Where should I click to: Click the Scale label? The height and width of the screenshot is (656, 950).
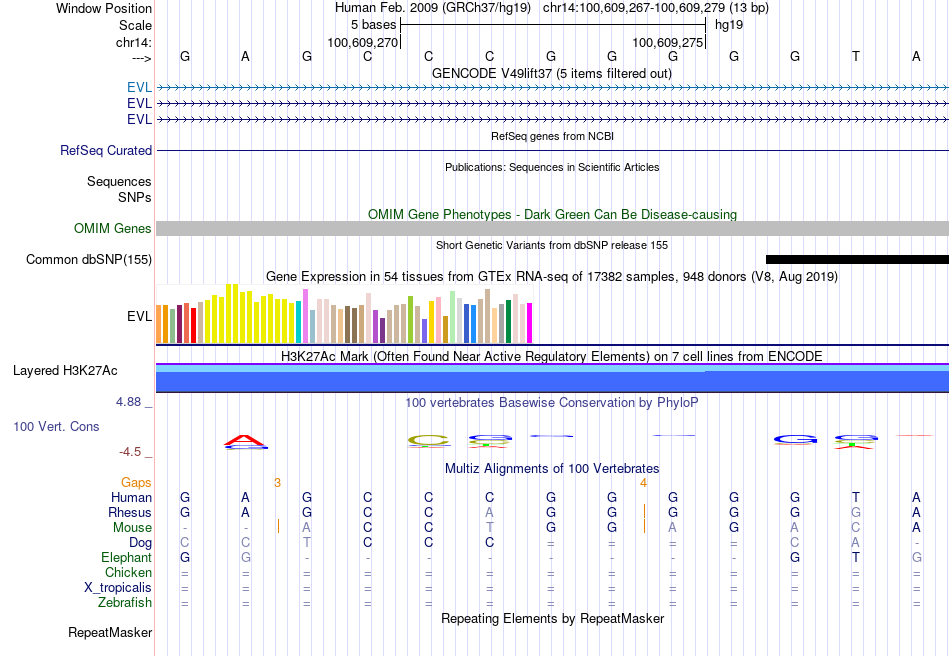click(x=135, y=25)
